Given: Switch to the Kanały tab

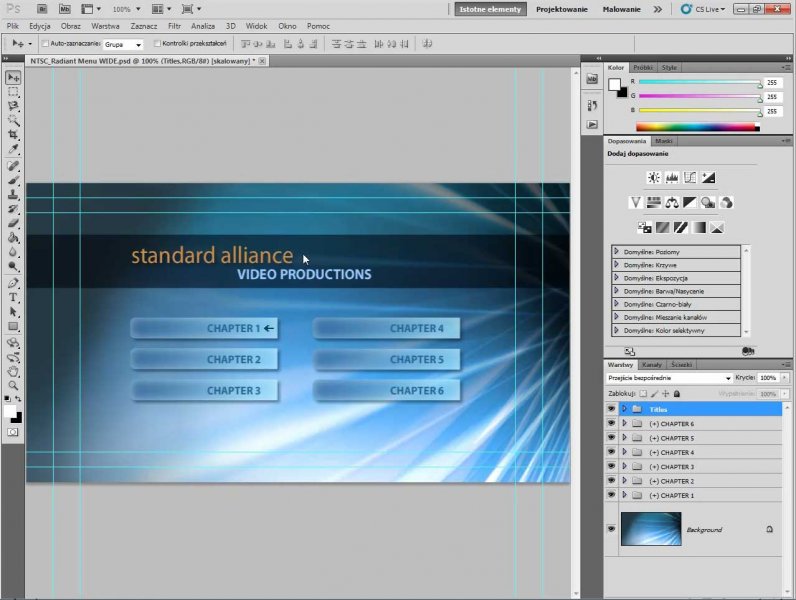Looking at the screenshot, I should click(652, 365).
